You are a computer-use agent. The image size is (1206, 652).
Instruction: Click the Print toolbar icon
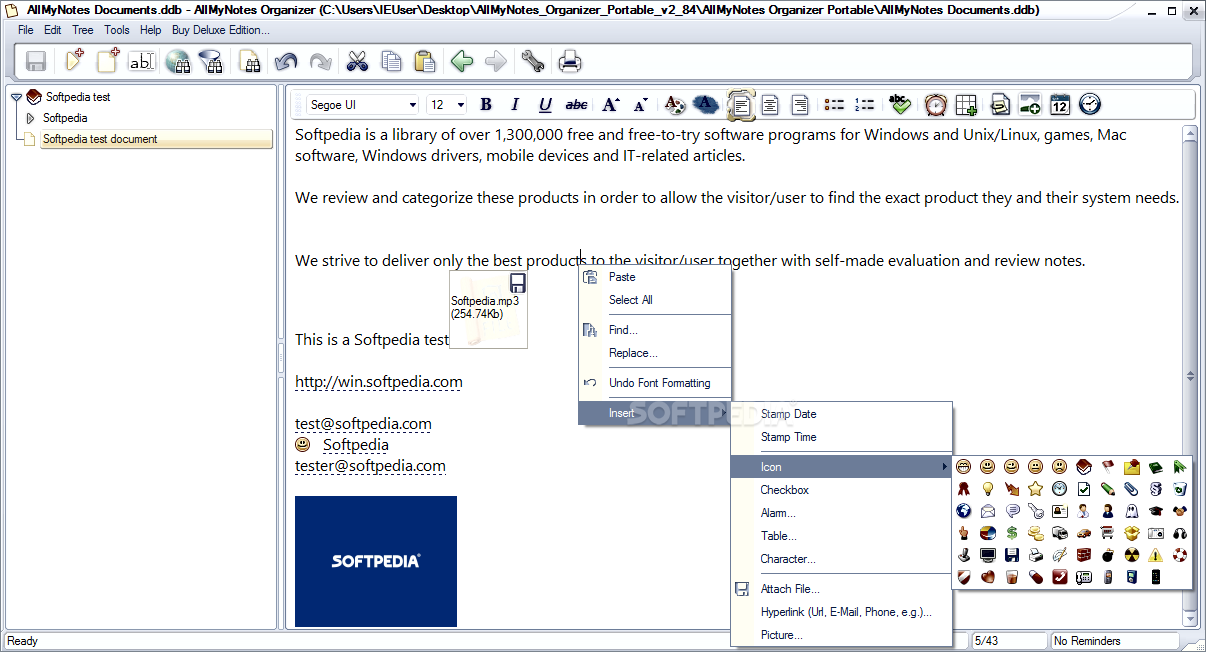[x=570, y=62]
